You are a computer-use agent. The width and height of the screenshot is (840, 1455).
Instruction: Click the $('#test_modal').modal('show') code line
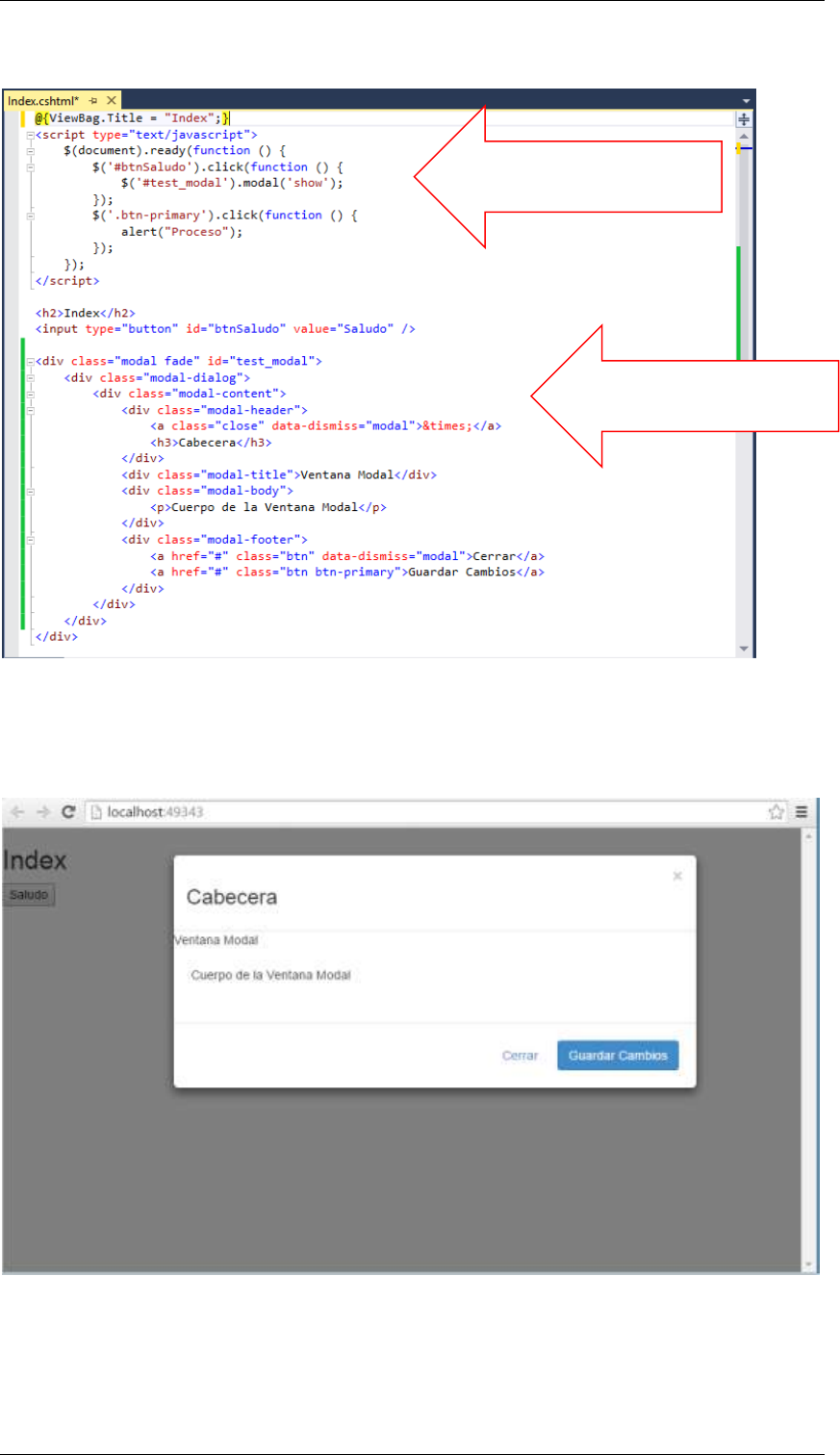point(232,183)
